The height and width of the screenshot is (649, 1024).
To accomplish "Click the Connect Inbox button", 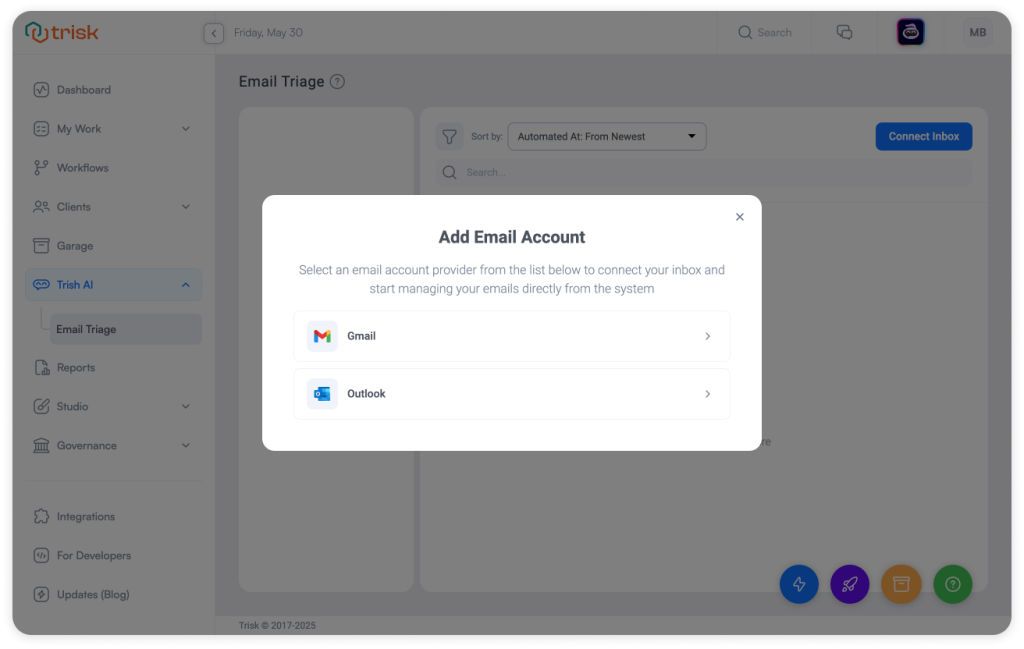I will tap(923, 136).
